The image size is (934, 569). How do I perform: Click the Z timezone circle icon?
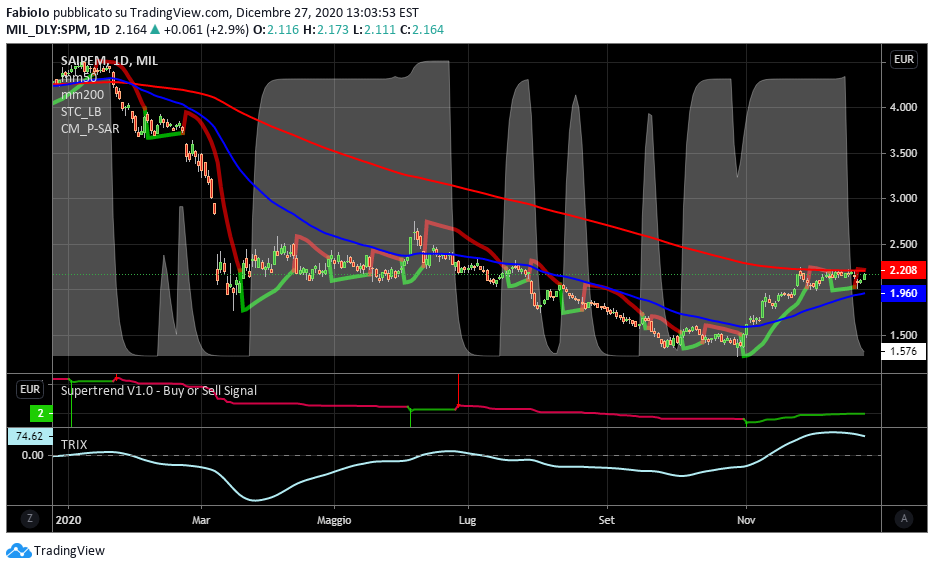click(x=30, y=518)
